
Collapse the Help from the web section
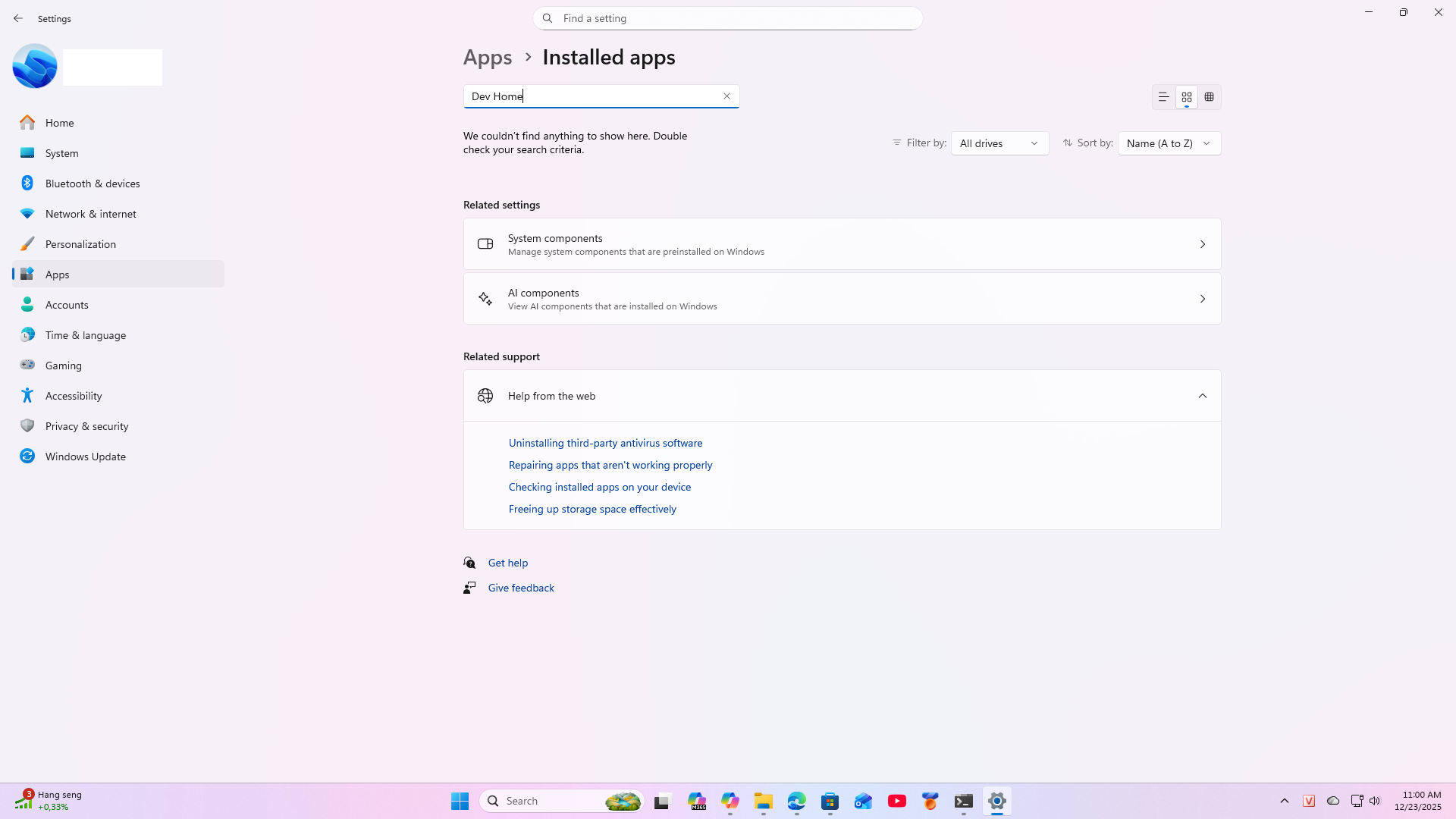coord(1202,395)
